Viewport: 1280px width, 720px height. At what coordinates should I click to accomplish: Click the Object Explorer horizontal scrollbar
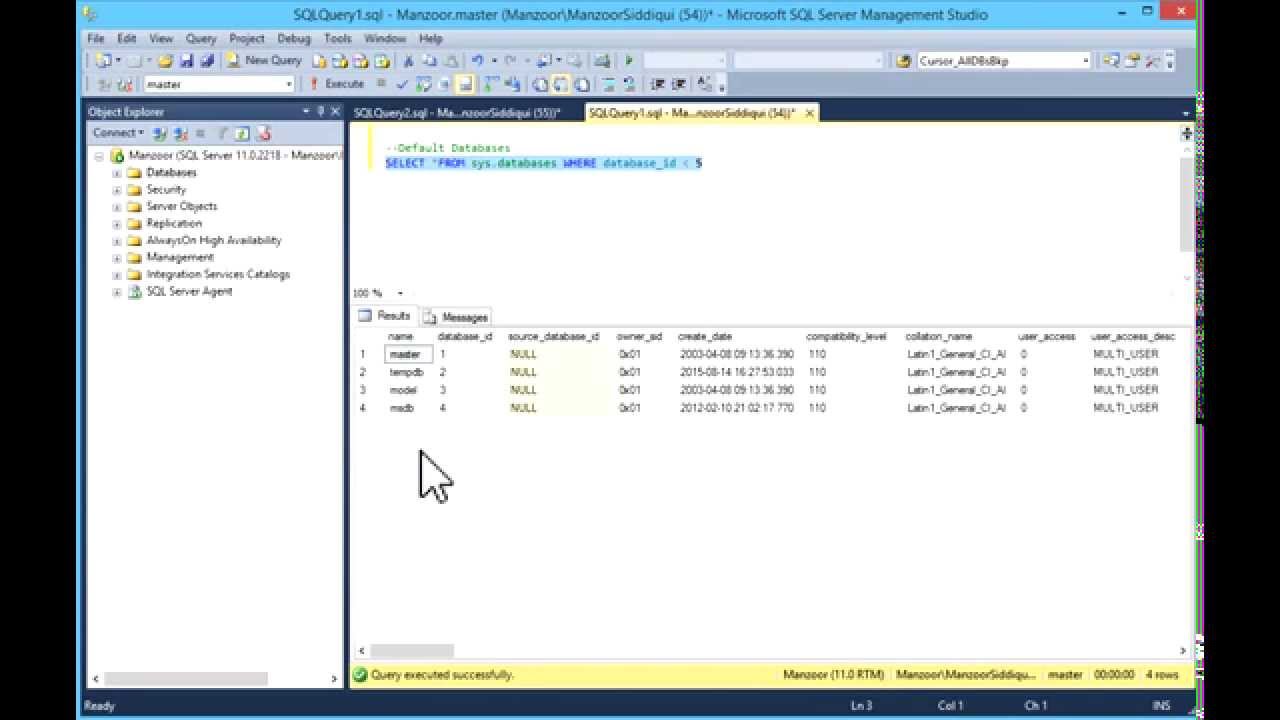[x=186, y=679]
